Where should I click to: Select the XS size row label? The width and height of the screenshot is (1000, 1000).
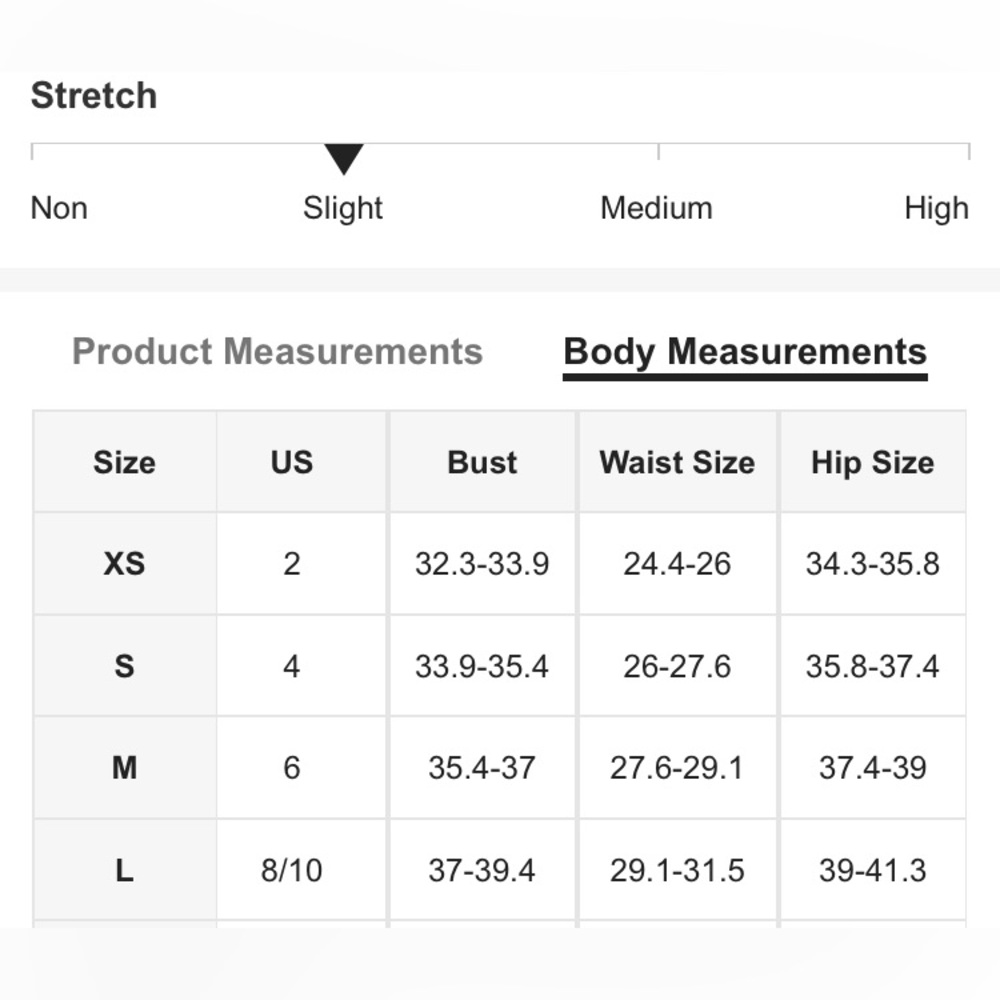(124, 564)
